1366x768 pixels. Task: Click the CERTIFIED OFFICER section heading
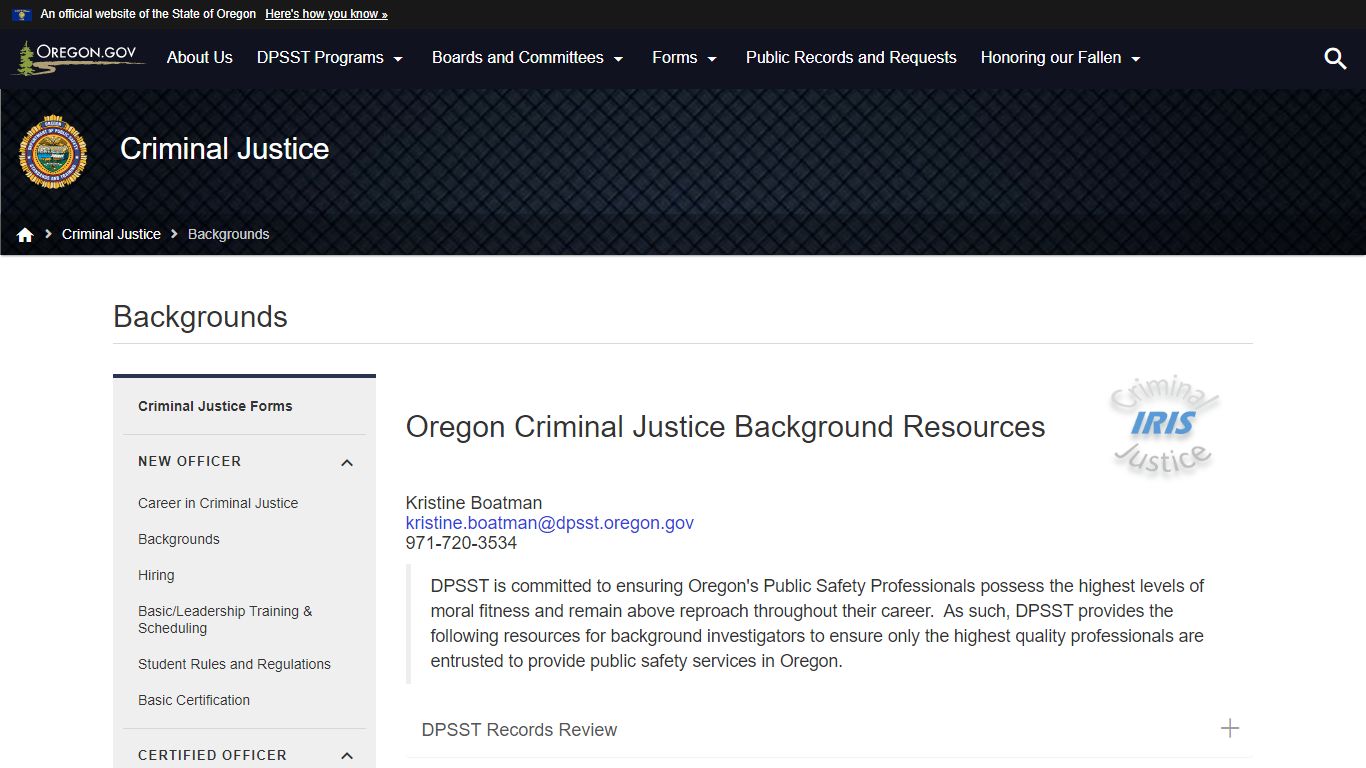(x=212, y=755)
